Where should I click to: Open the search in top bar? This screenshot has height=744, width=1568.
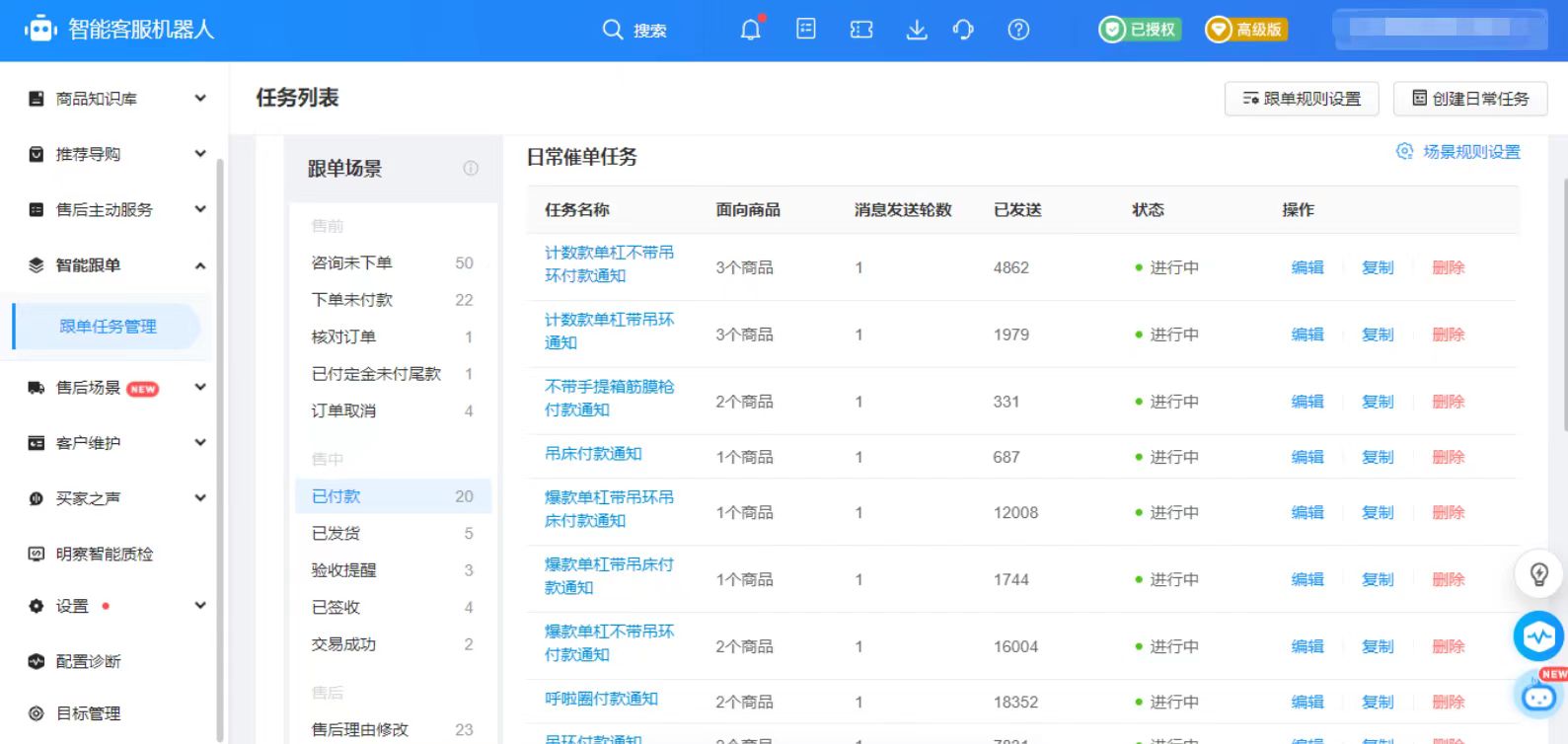click(635, 30)
